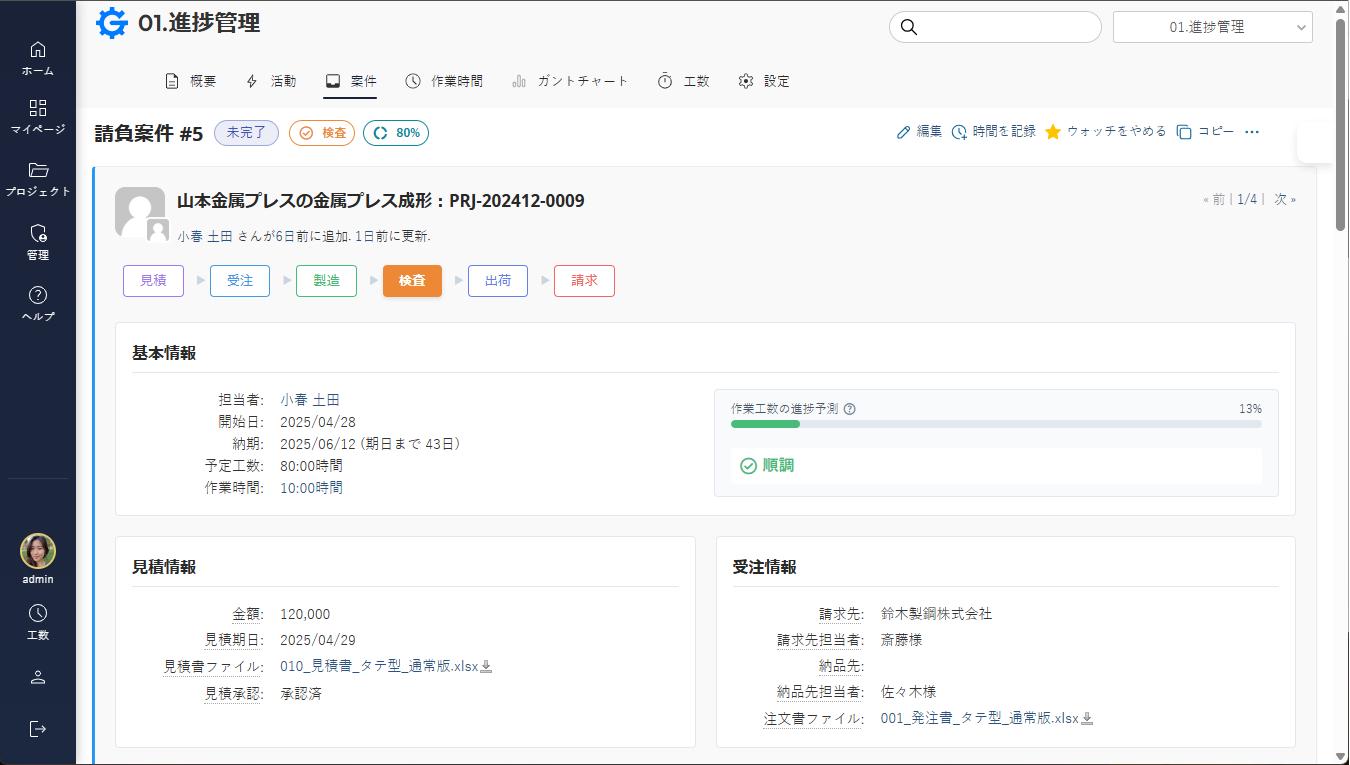Toggle the ウォッチをやめる star watch
The width and height of the screenshot is (1350, 765).
pyautogui.click(x=1053, y=132)
